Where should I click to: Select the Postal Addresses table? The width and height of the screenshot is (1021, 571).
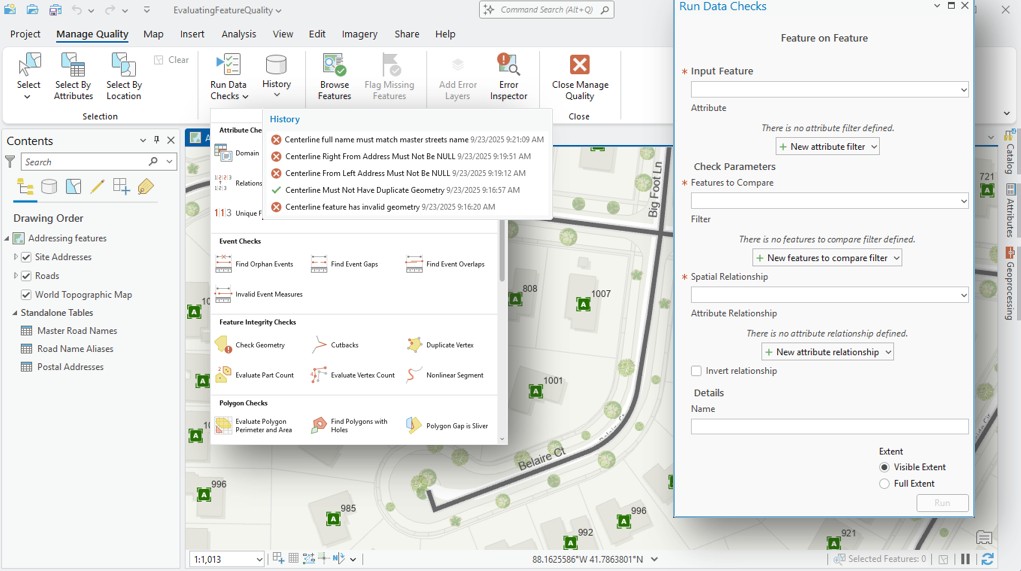point(70,367)
